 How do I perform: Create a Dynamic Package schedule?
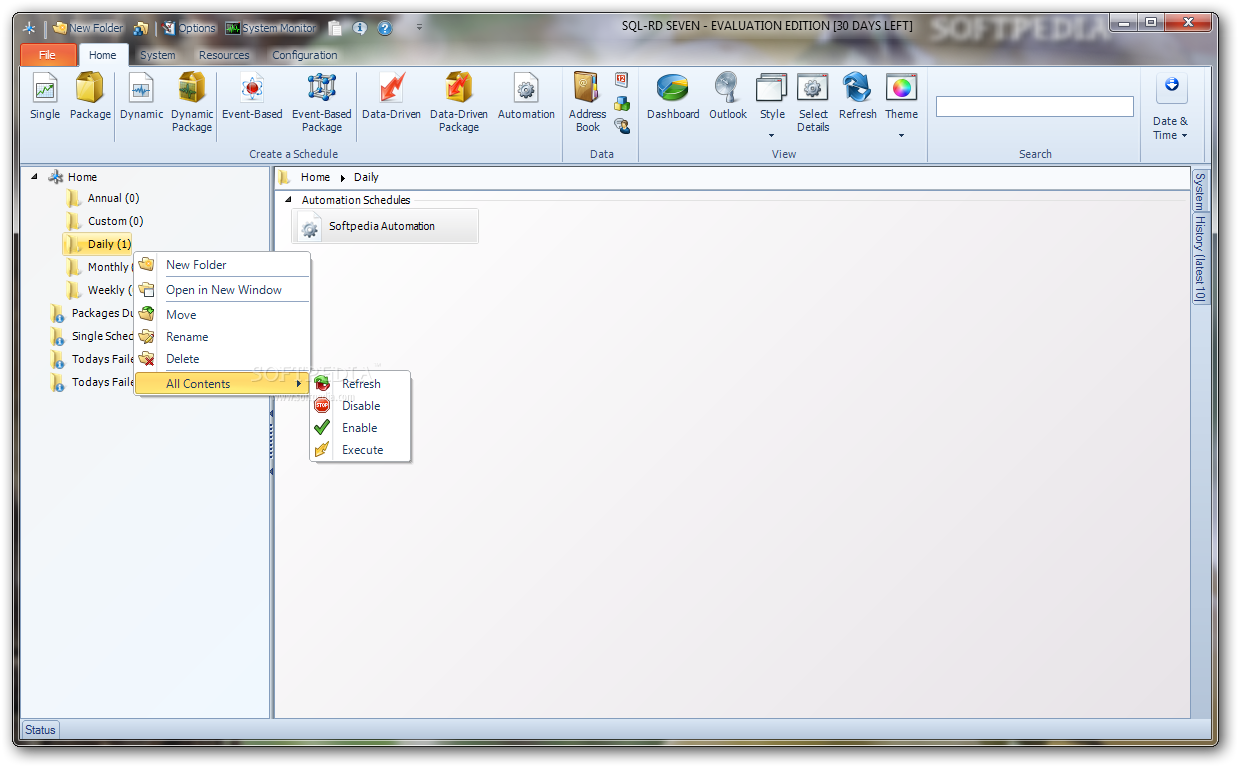[192, 103]
